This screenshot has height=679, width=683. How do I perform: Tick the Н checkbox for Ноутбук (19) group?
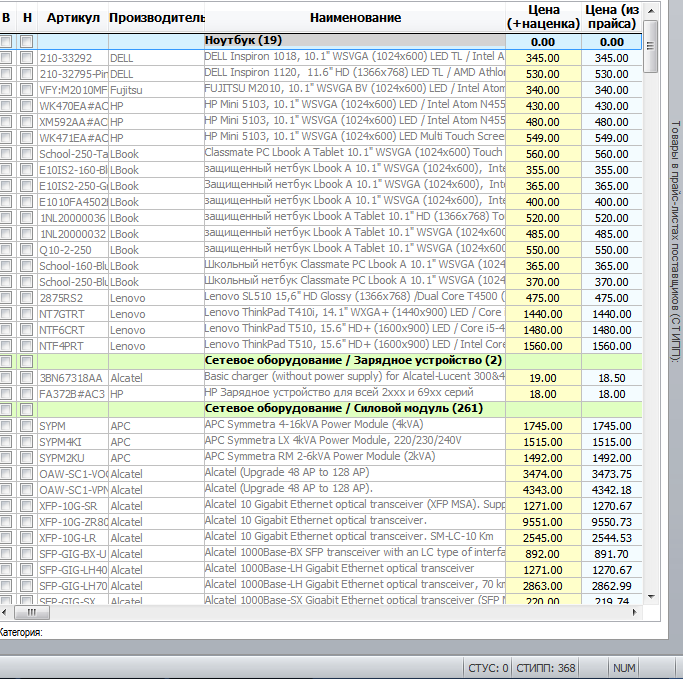coord(27,42)
